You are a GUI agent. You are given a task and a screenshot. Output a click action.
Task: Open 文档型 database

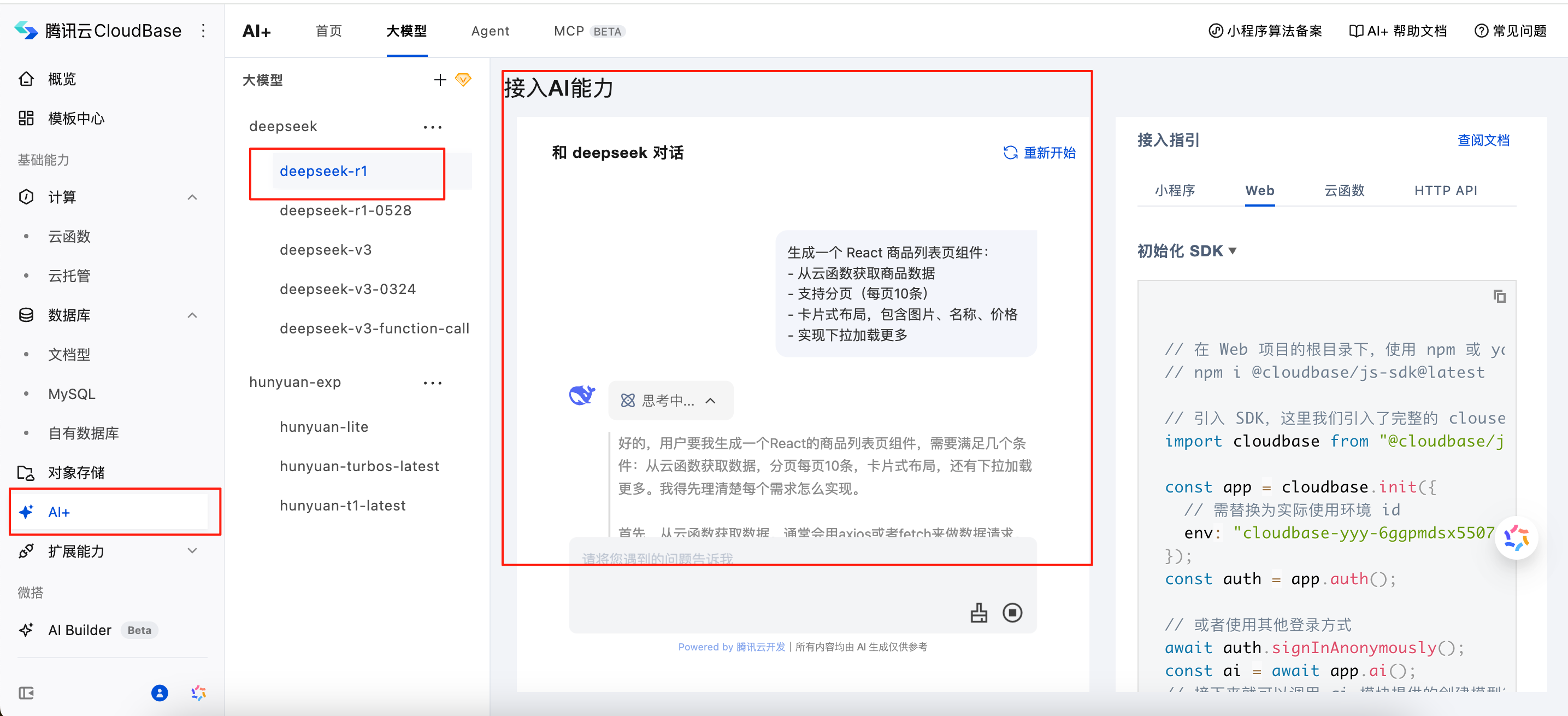(x=69, y=354)
